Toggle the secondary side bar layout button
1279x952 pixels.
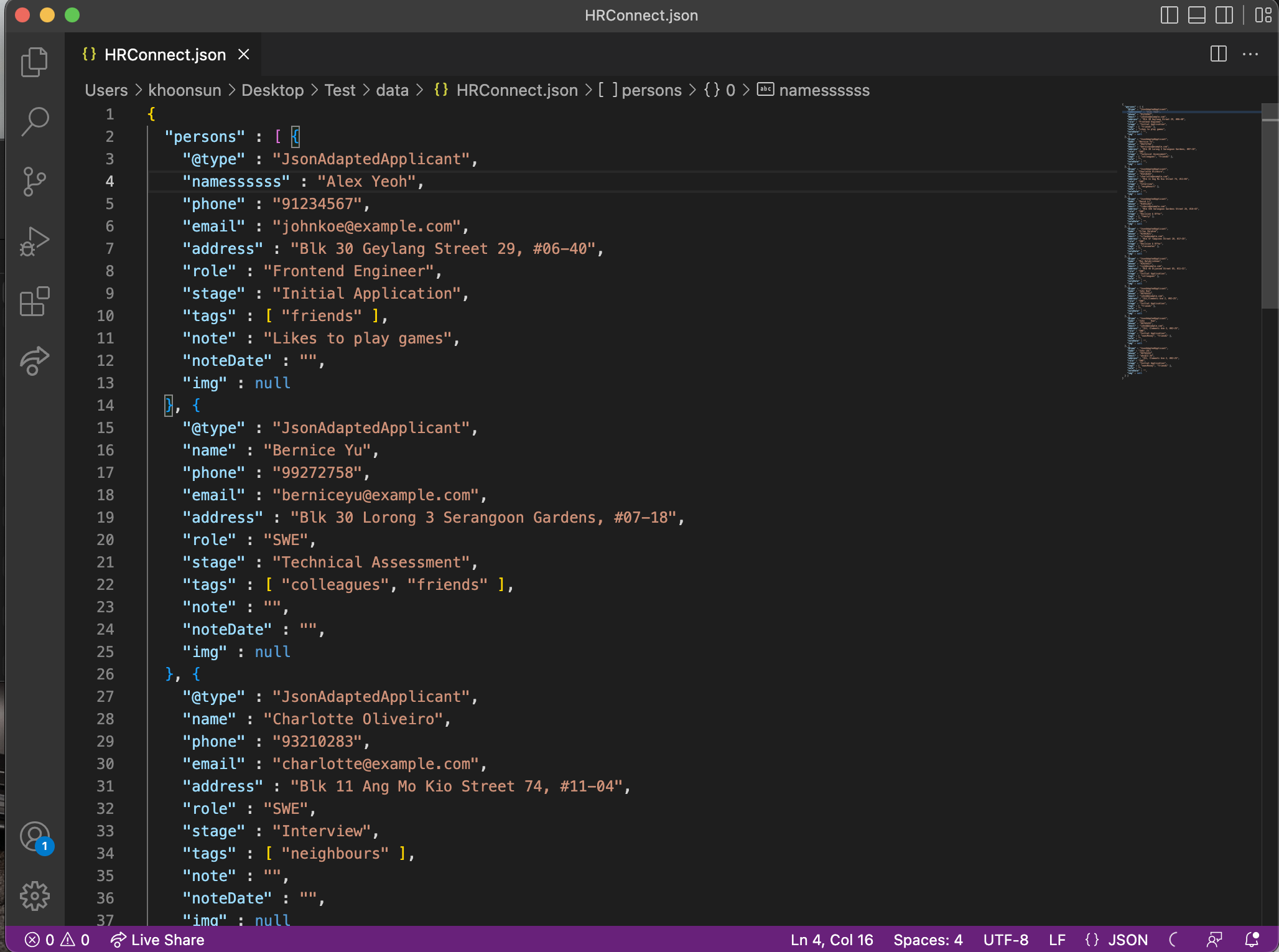pyautogui.click(x=1224, y=15)
